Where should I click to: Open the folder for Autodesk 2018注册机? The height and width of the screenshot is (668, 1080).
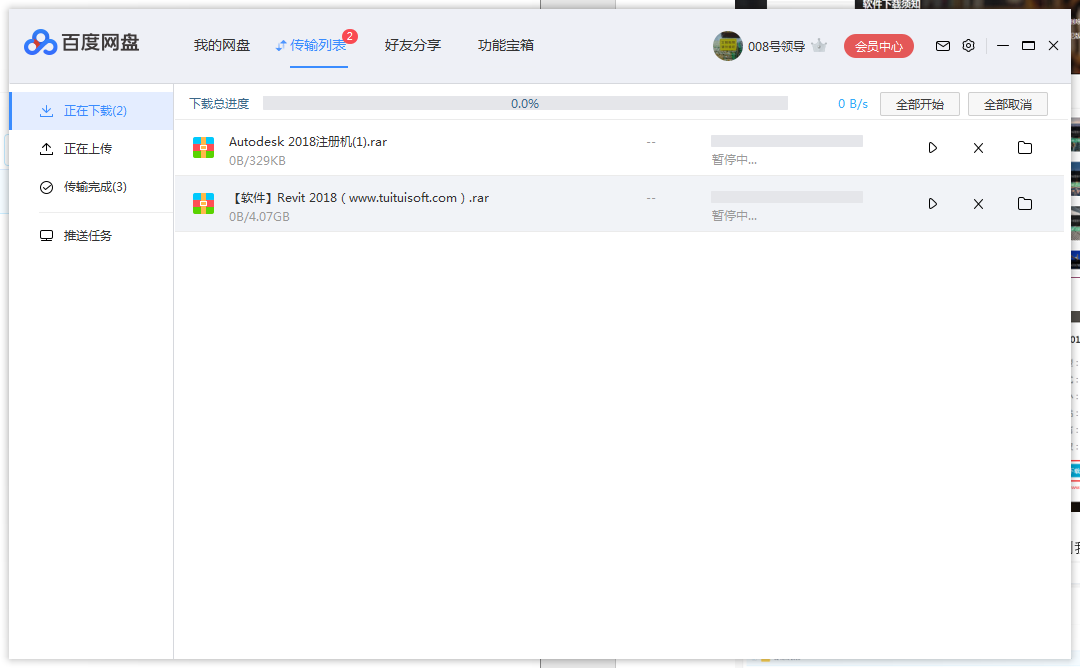click(1025, 147)
